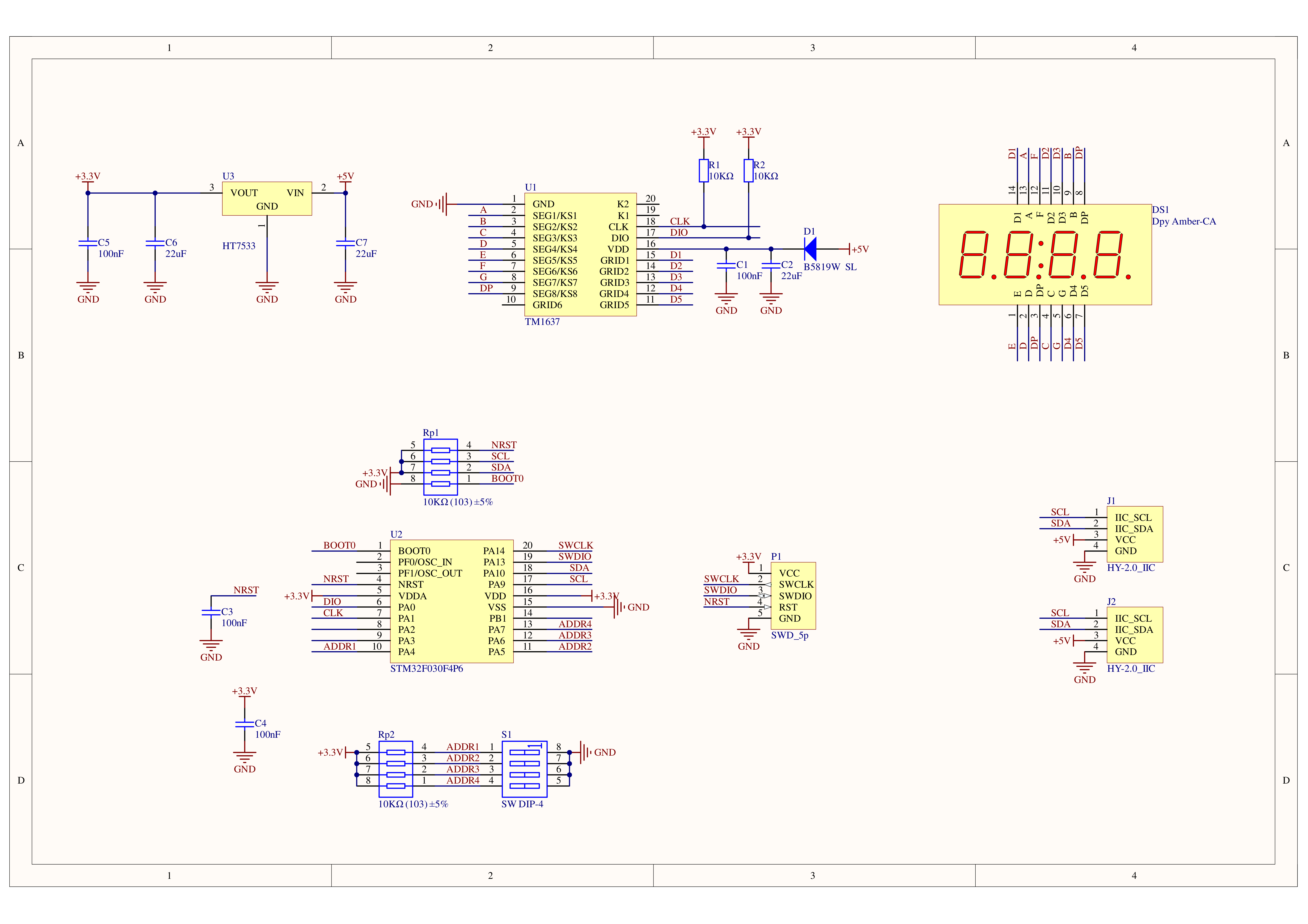The width and height of the screenshot is (1308, 924).
Task: Select resistor R2 symbol
Action: (749, 170)
